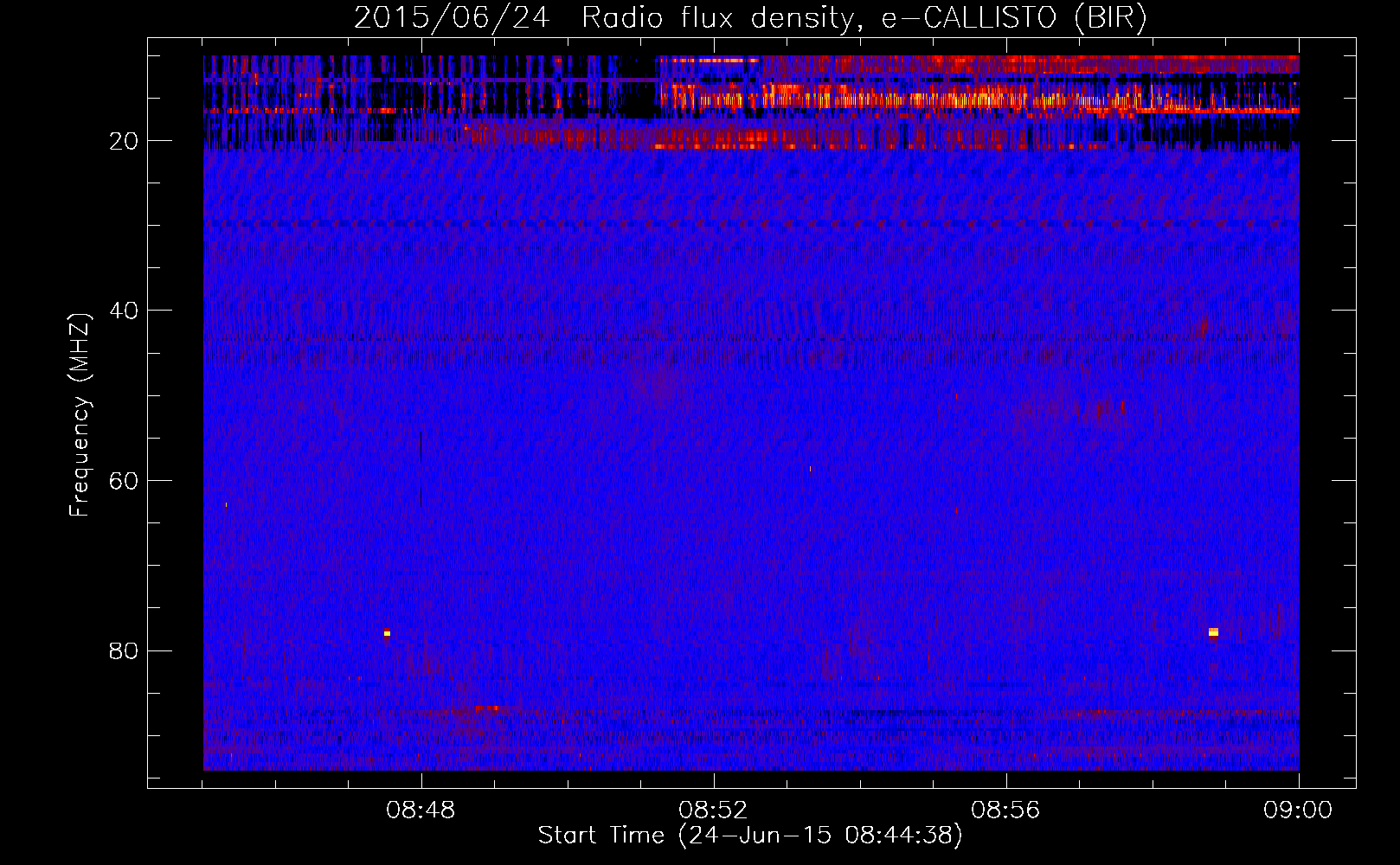Screen dimensions: 1400x865
Task: Click the "08:56" time tick label
Action: [1006, 811]
